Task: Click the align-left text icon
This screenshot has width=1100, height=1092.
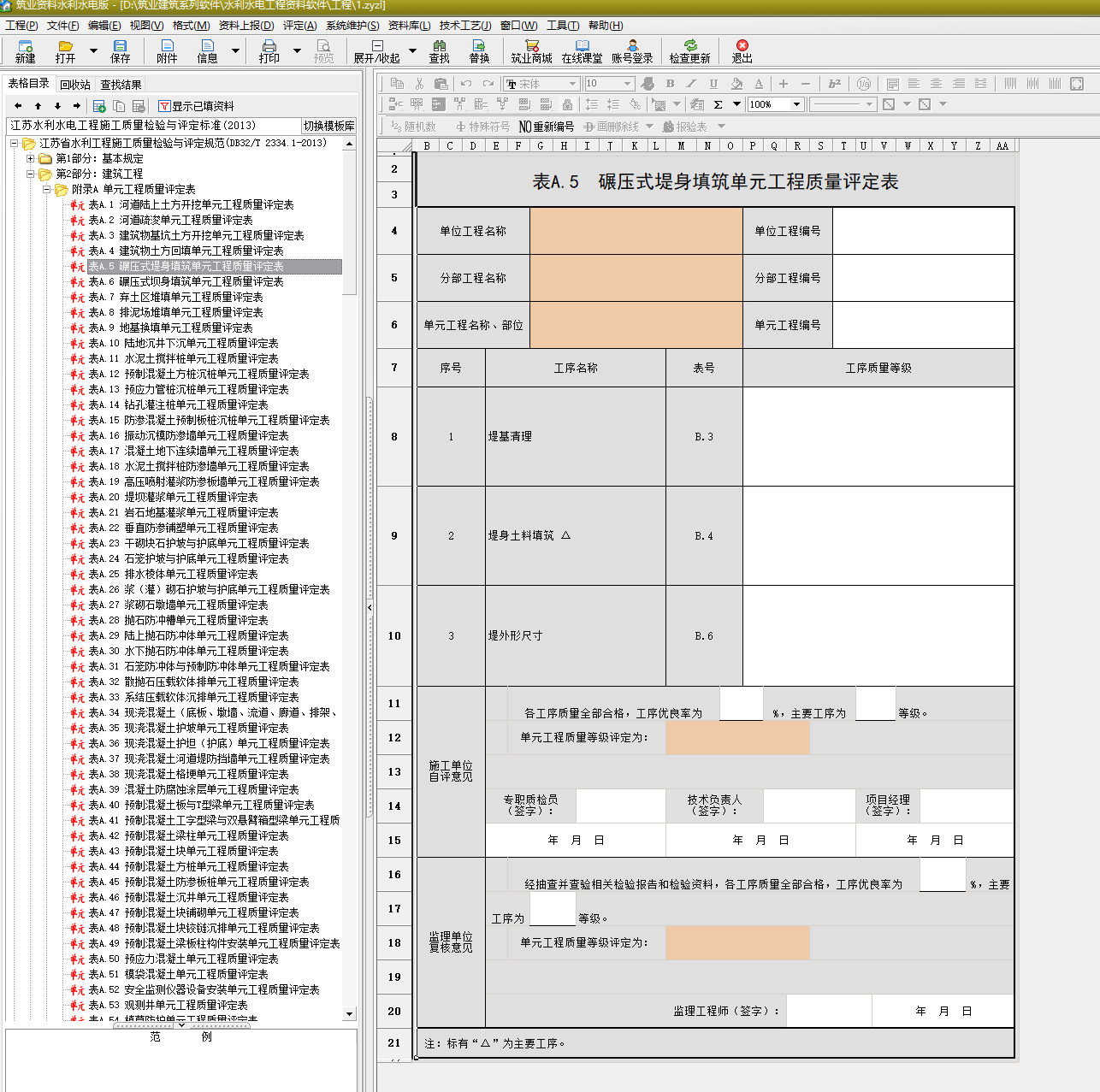Action: [914, 83]
